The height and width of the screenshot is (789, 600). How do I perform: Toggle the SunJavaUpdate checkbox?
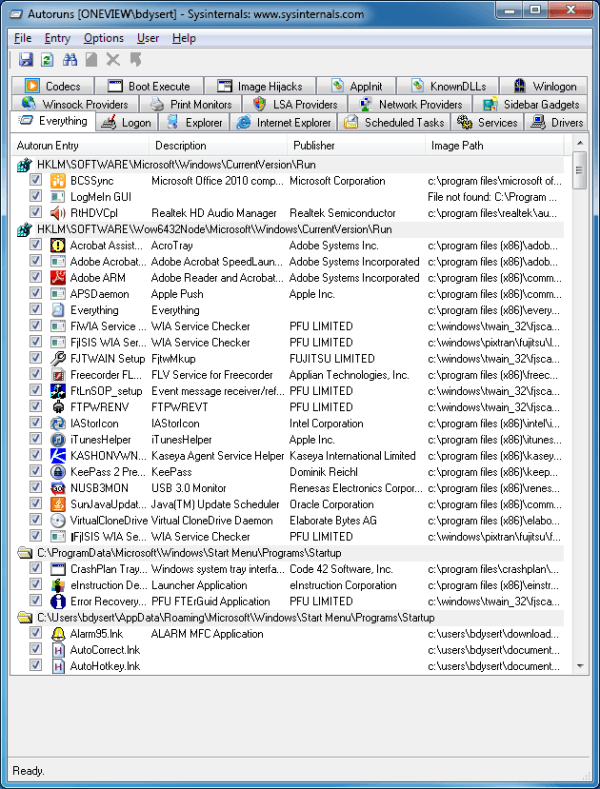35,503
